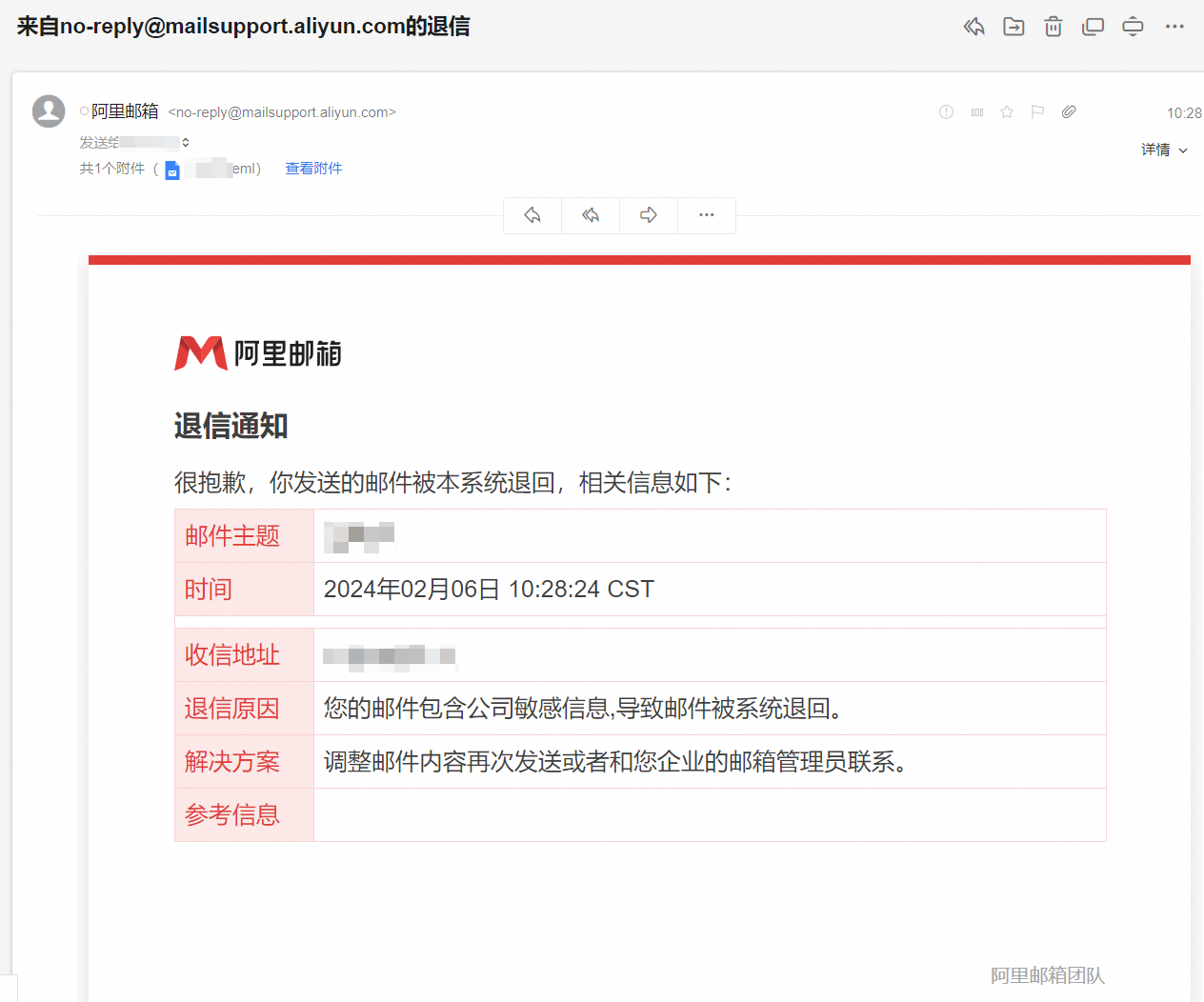Toggle the star on this email
This screenshot has height=1002, width=1204.
point(1007,112)
